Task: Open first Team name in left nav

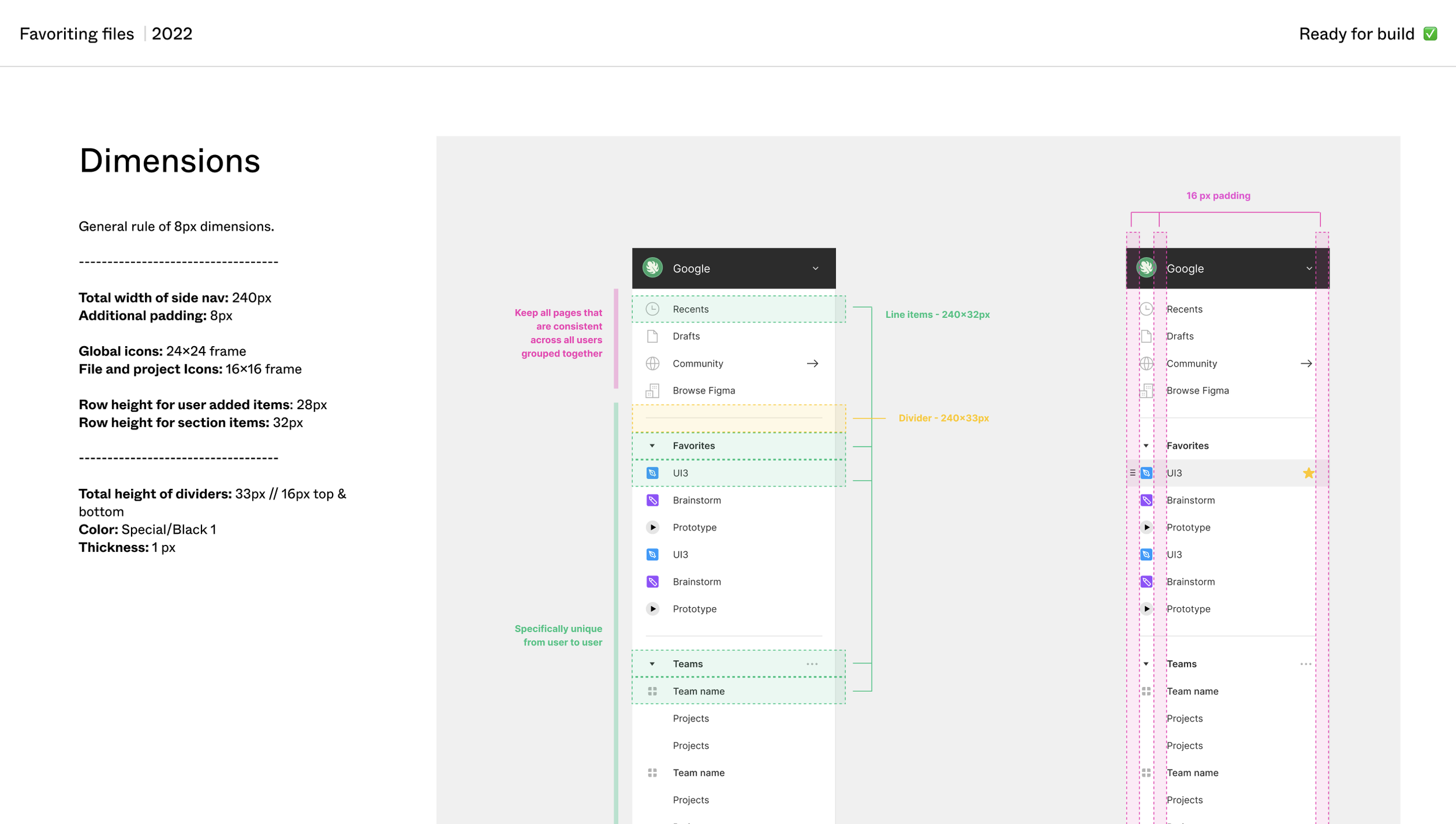Action: [698, 691]
